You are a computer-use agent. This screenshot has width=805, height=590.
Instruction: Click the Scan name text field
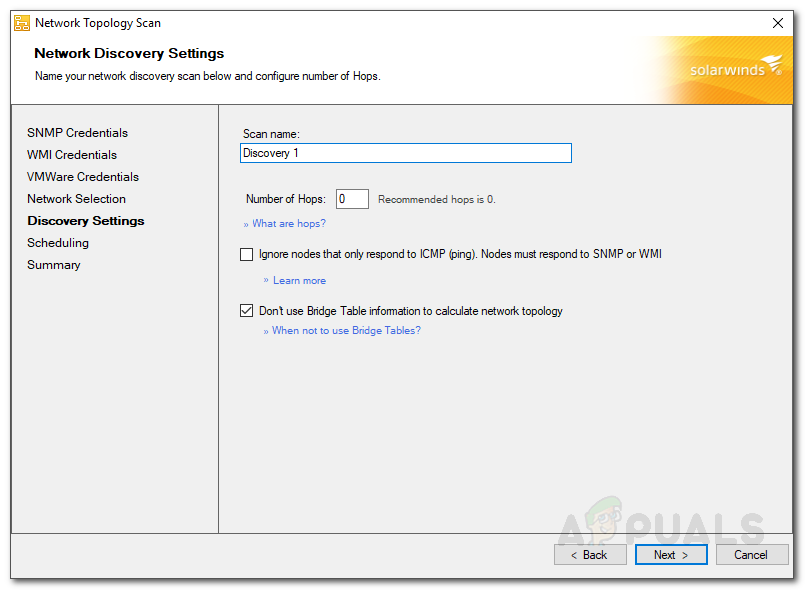coord(406,153)
